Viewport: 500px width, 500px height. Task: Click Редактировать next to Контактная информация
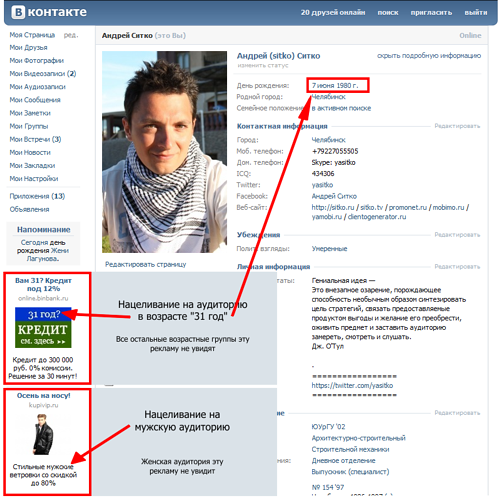click(457, 126)
